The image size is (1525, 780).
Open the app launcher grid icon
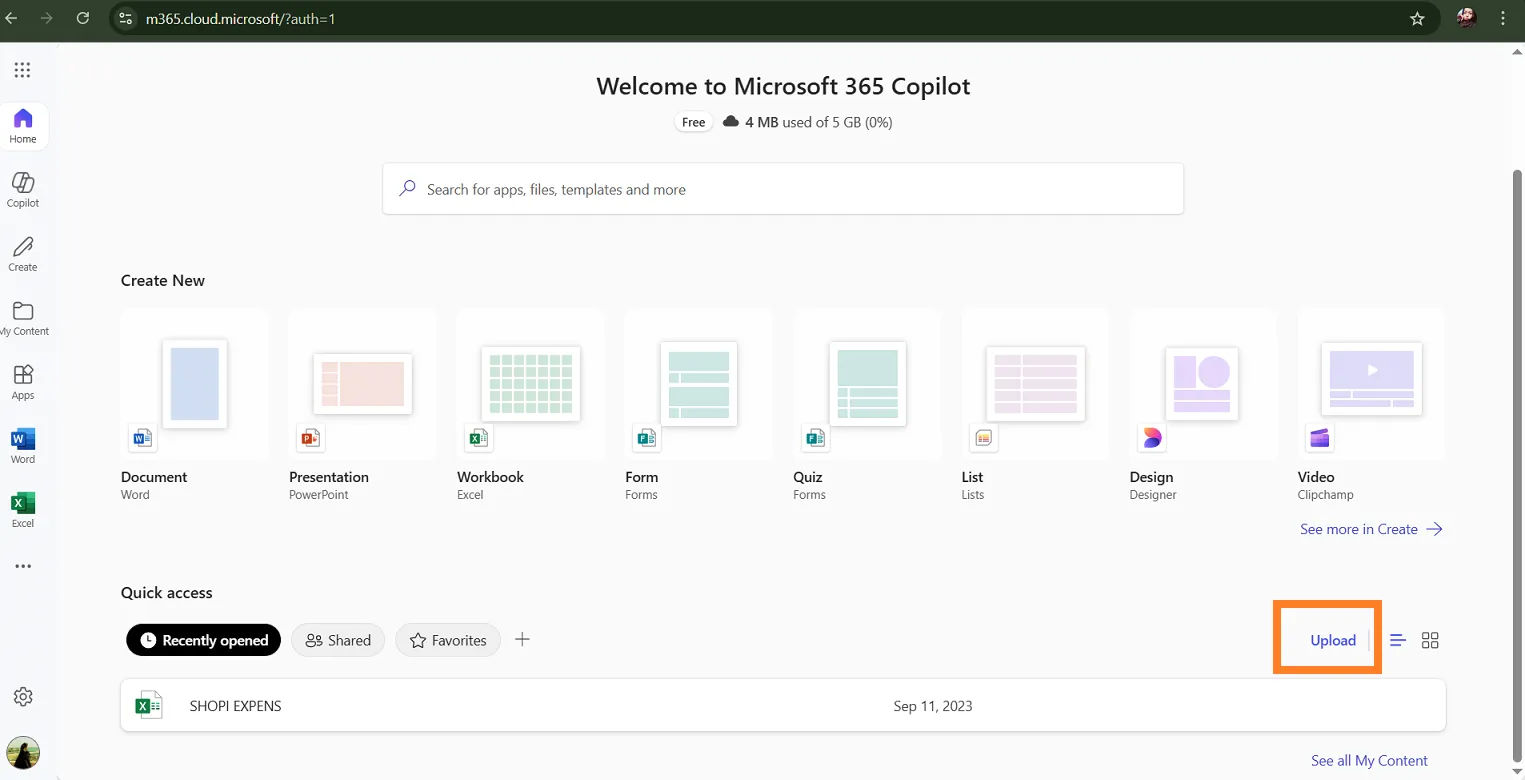[x=22, y=70]
